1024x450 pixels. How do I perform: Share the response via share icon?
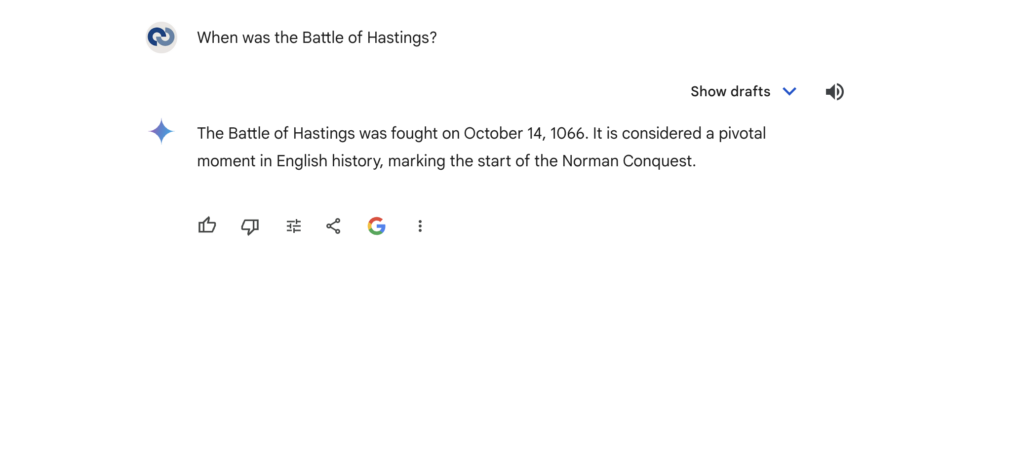coord(334,226)
